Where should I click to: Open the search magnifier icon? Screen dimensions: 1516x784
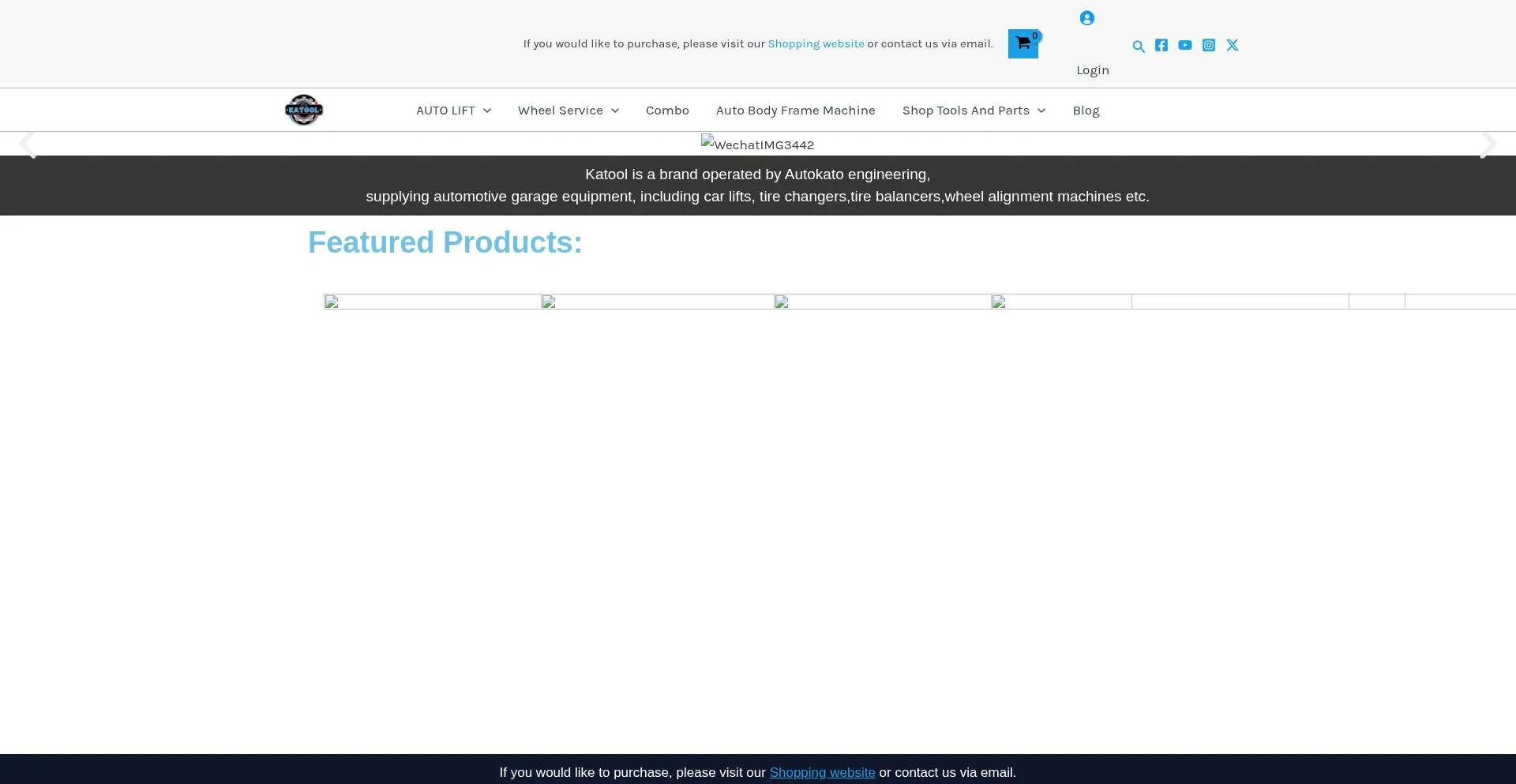pyautogui.click(x=1138, y=47)
